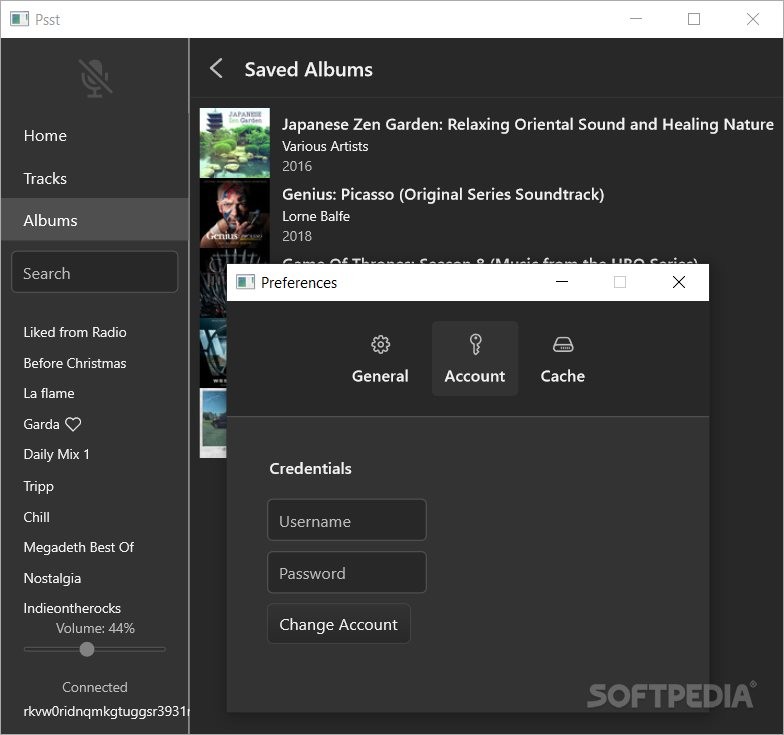Open the Megadeth Best Of playlist
This screenshot has height=735, width=784.
tap(78, 548)
